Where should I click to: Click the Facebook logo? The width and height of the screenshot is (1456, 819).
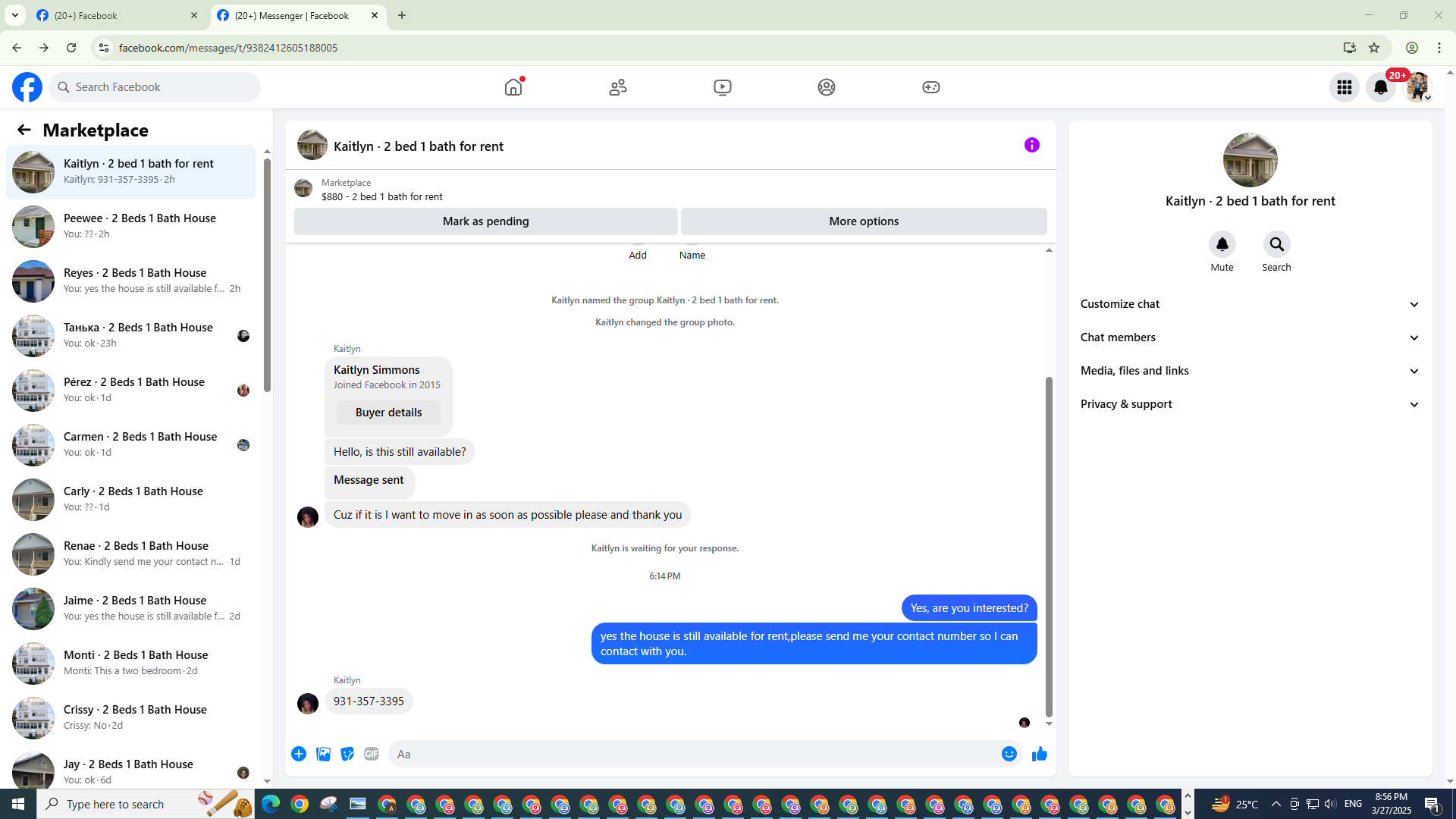[x=27, y=87]
